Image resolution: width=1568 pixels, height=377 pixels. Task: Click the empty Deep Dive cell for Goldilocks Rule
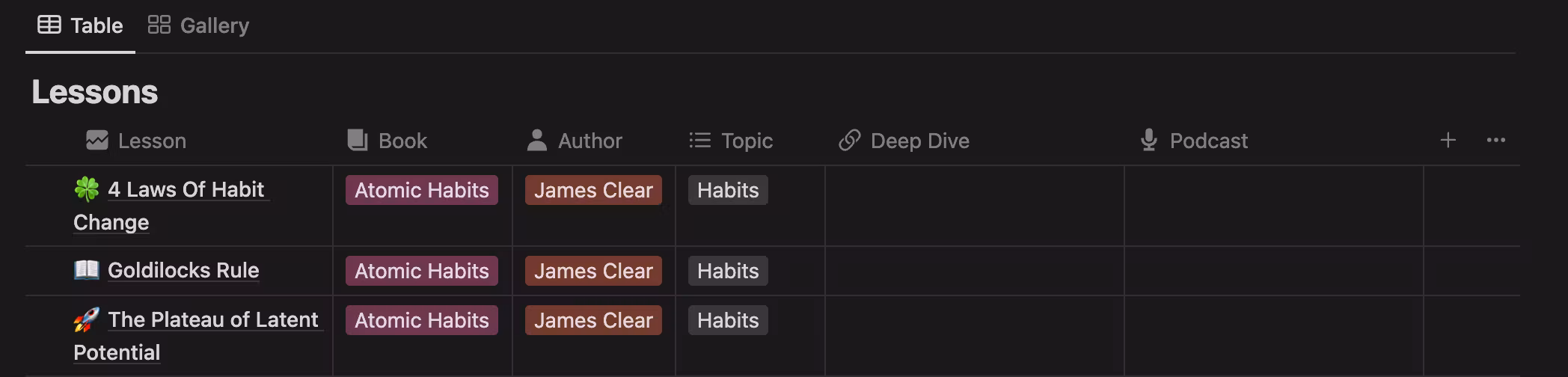click(x=974, y=271)
